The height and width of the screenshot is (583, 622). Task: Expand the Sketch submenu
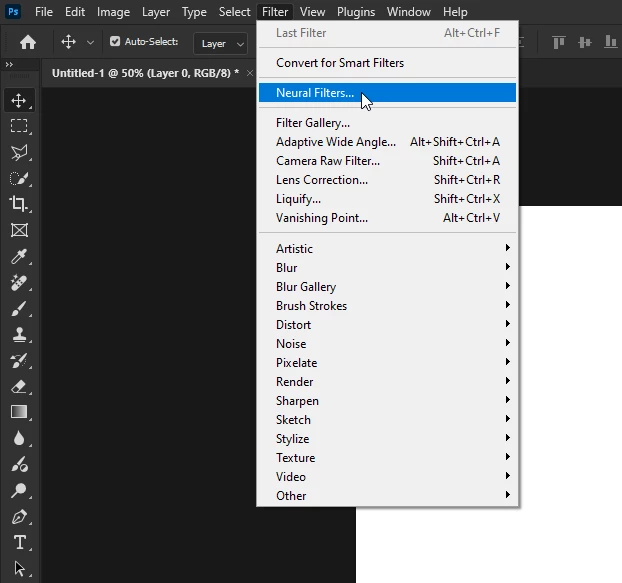387,420
